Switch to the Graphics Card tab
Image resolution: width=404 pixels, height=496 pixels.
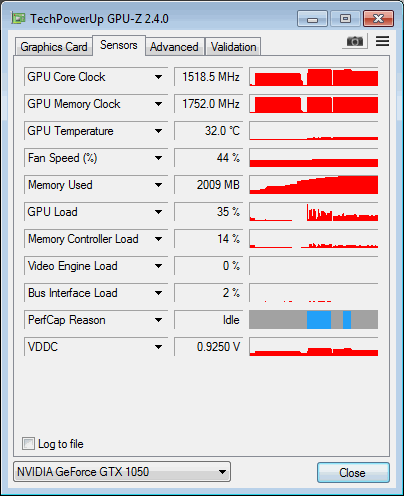[54, 47]
